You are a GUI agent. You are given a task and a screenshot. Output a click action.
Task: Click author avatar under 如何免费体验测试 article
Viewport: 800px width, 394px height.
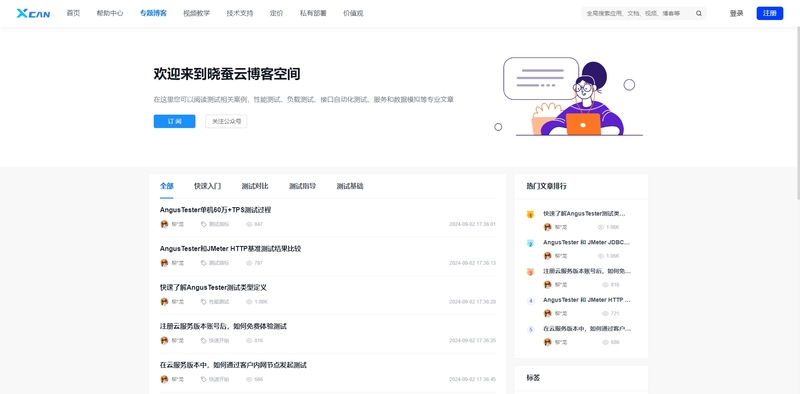click(164, 340)
